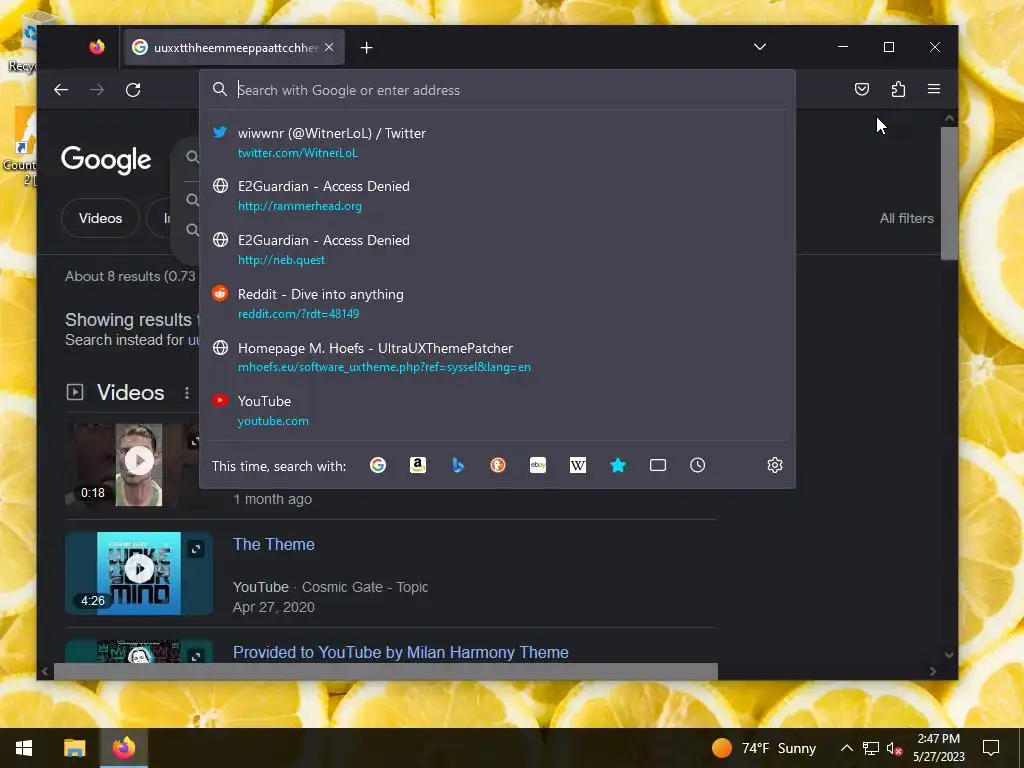
Task: Go back to the previous page
Action: click(61, 89)
